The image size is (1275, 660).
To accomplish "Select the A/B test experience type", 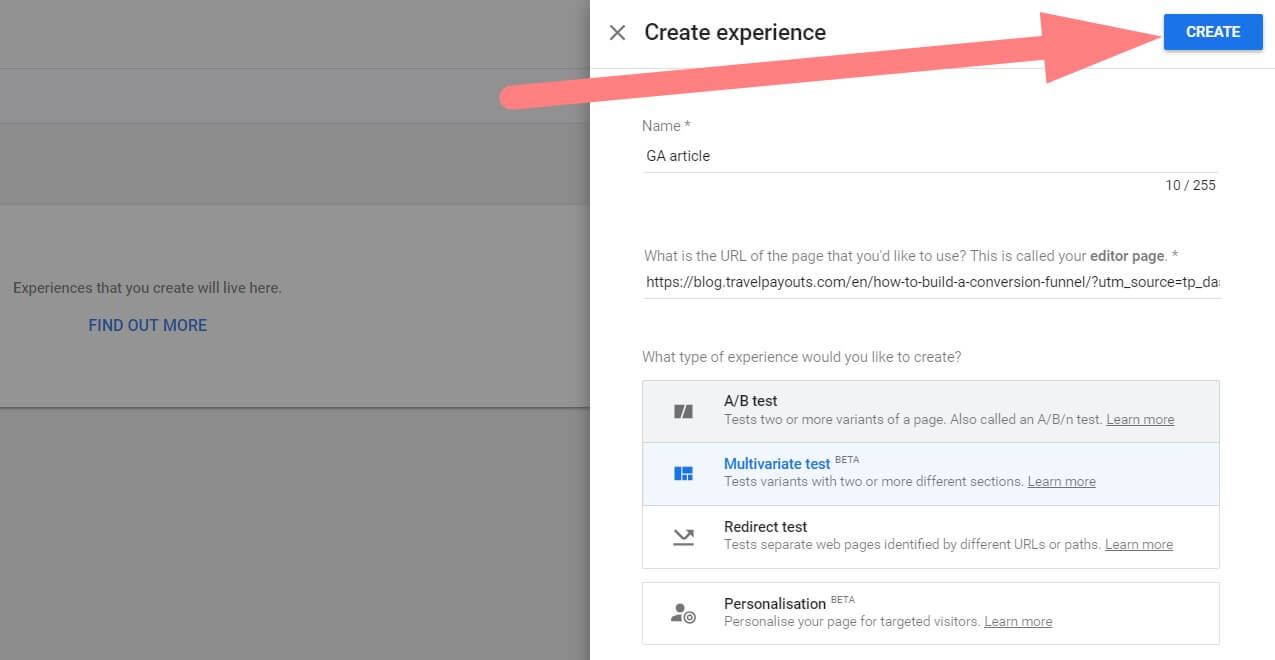I will (751, 401).
